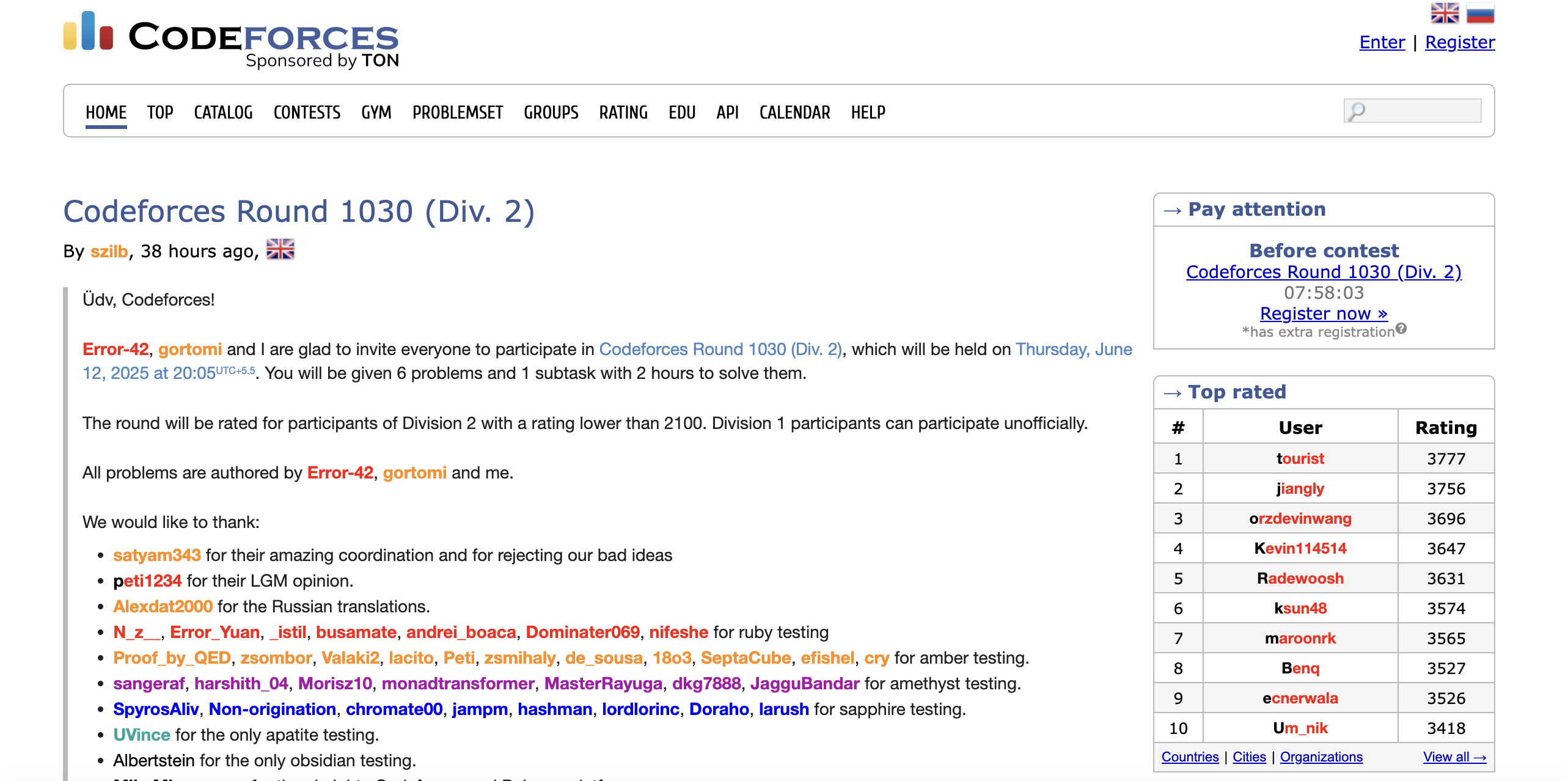1568x781 pixels.
Task: Open the EDU menu item
Action: [682, 112]
